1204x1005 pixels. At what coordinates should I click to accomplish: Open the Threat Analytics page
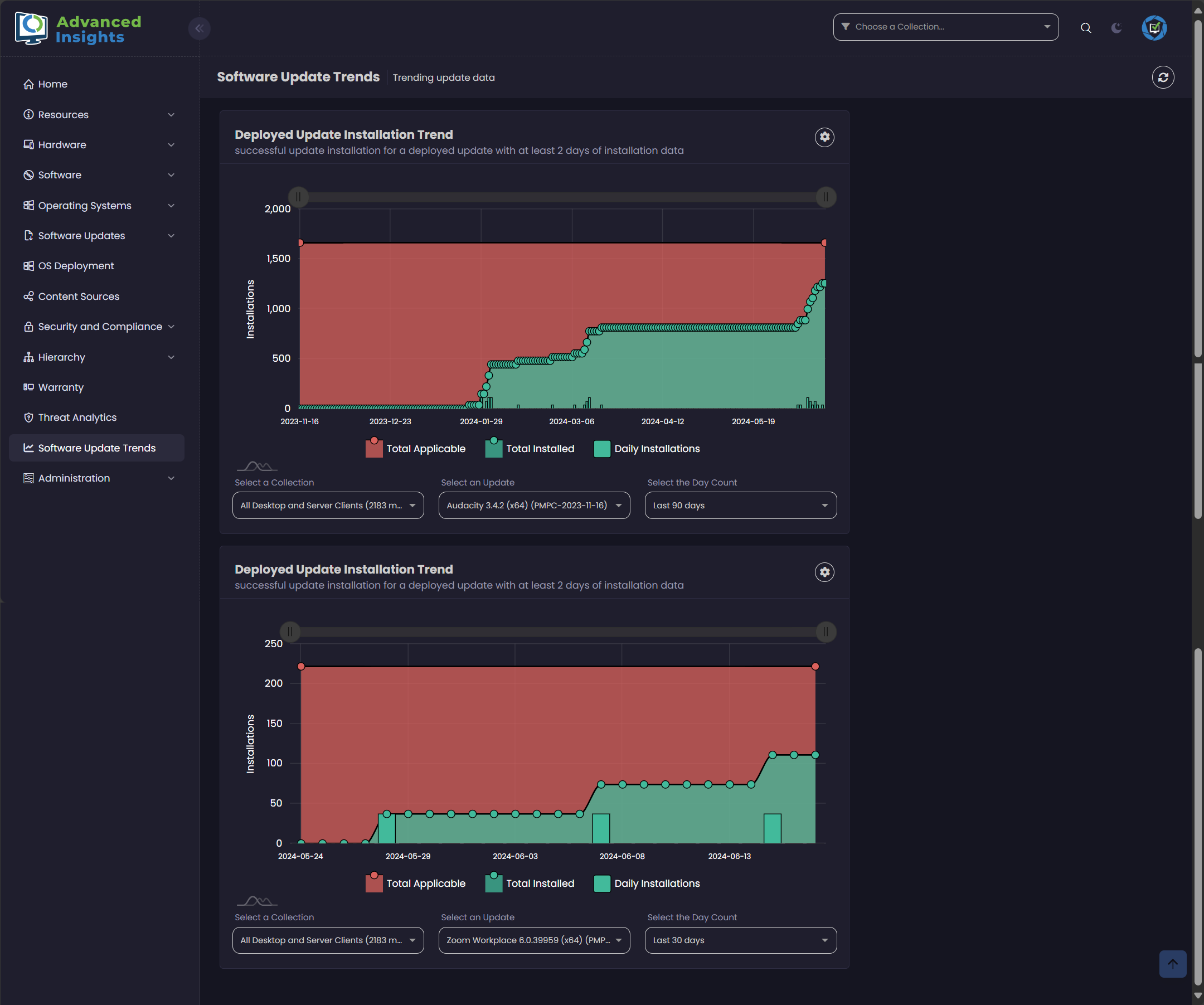pos(77,417)
